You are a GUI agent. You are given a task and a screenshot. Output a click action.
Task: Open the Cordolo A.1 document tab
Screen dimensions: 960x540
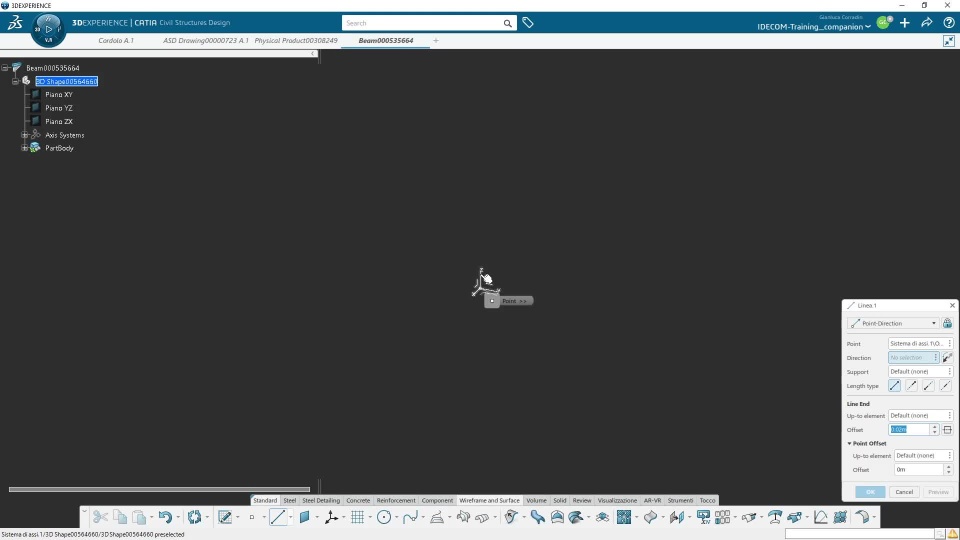coord(116,40)
